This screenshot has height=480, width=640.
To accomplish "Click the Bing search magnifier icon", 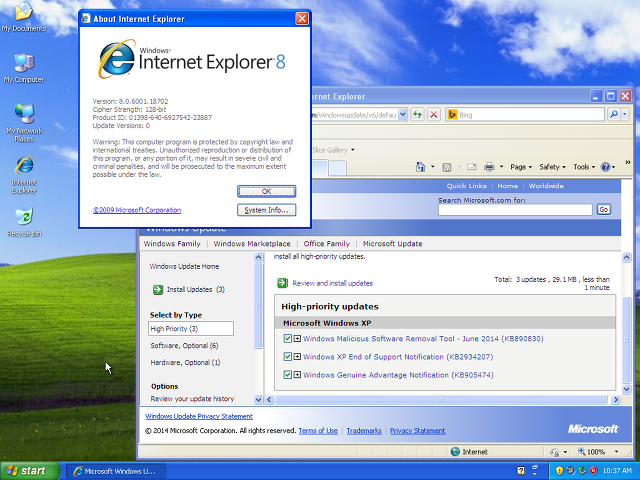I will pyautogui.click(x=613, y=115).
